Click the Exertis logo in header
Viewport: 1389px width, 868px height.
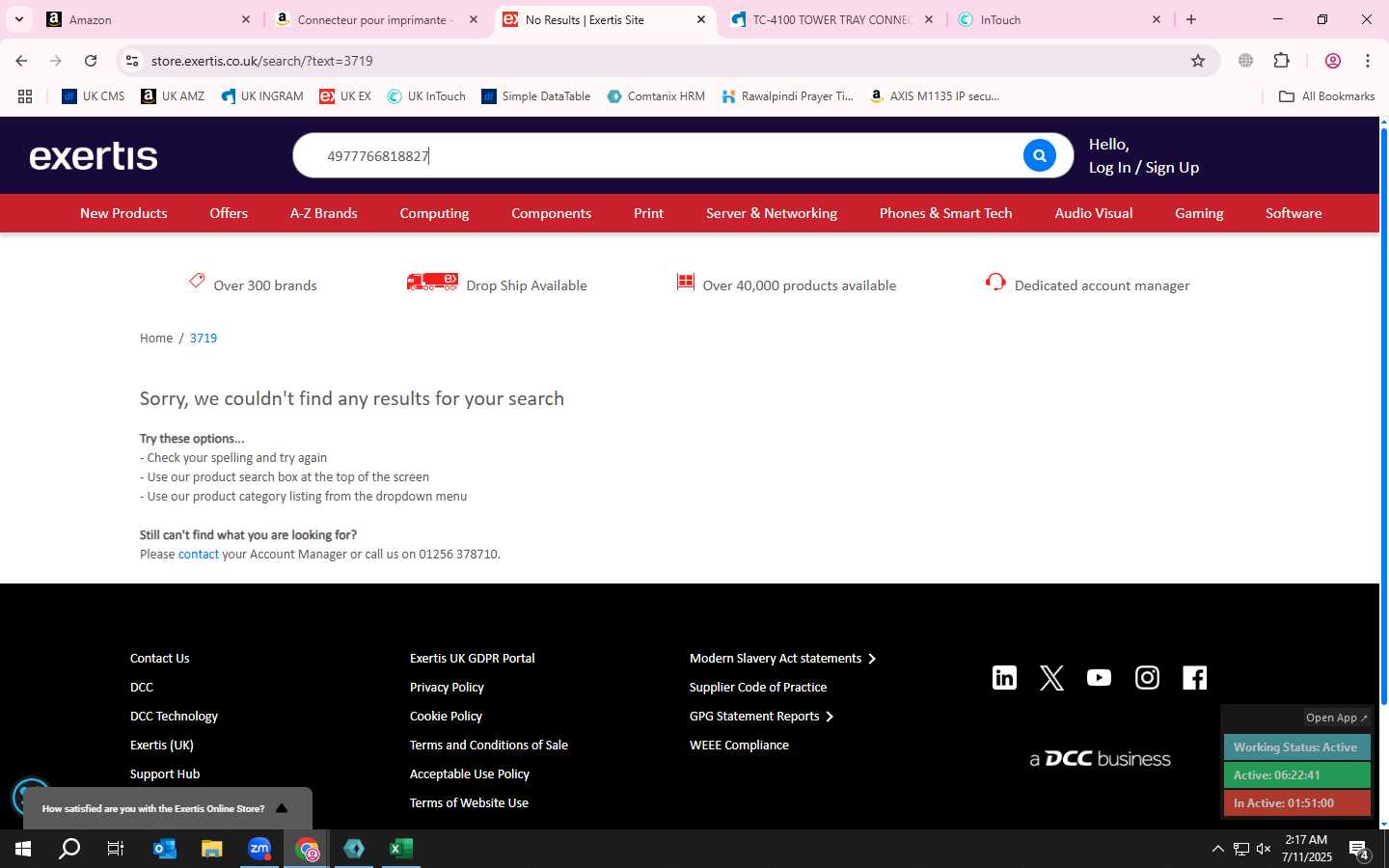(94, 156)
